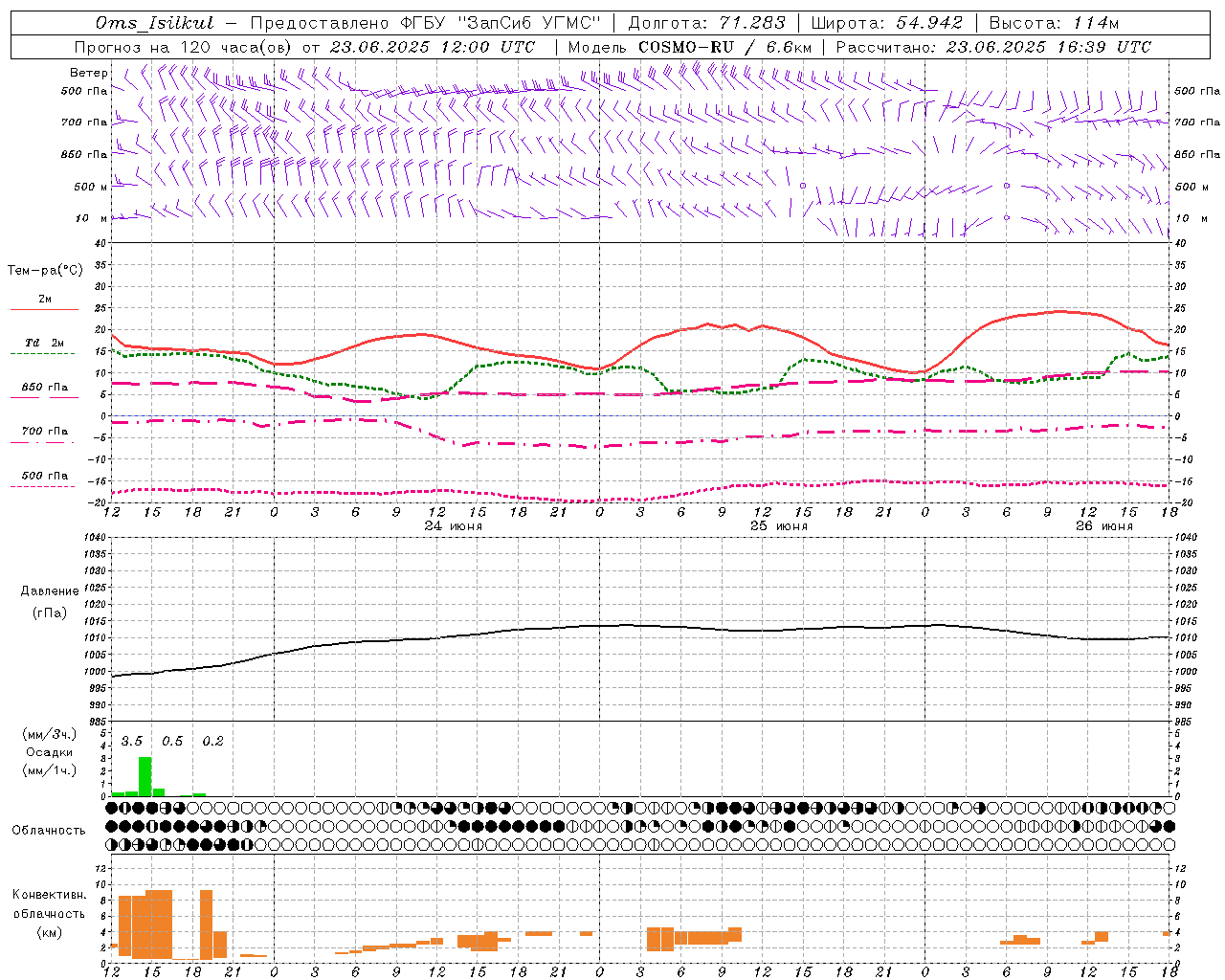Click the station title Oms_Isilkul

point(155,23)
